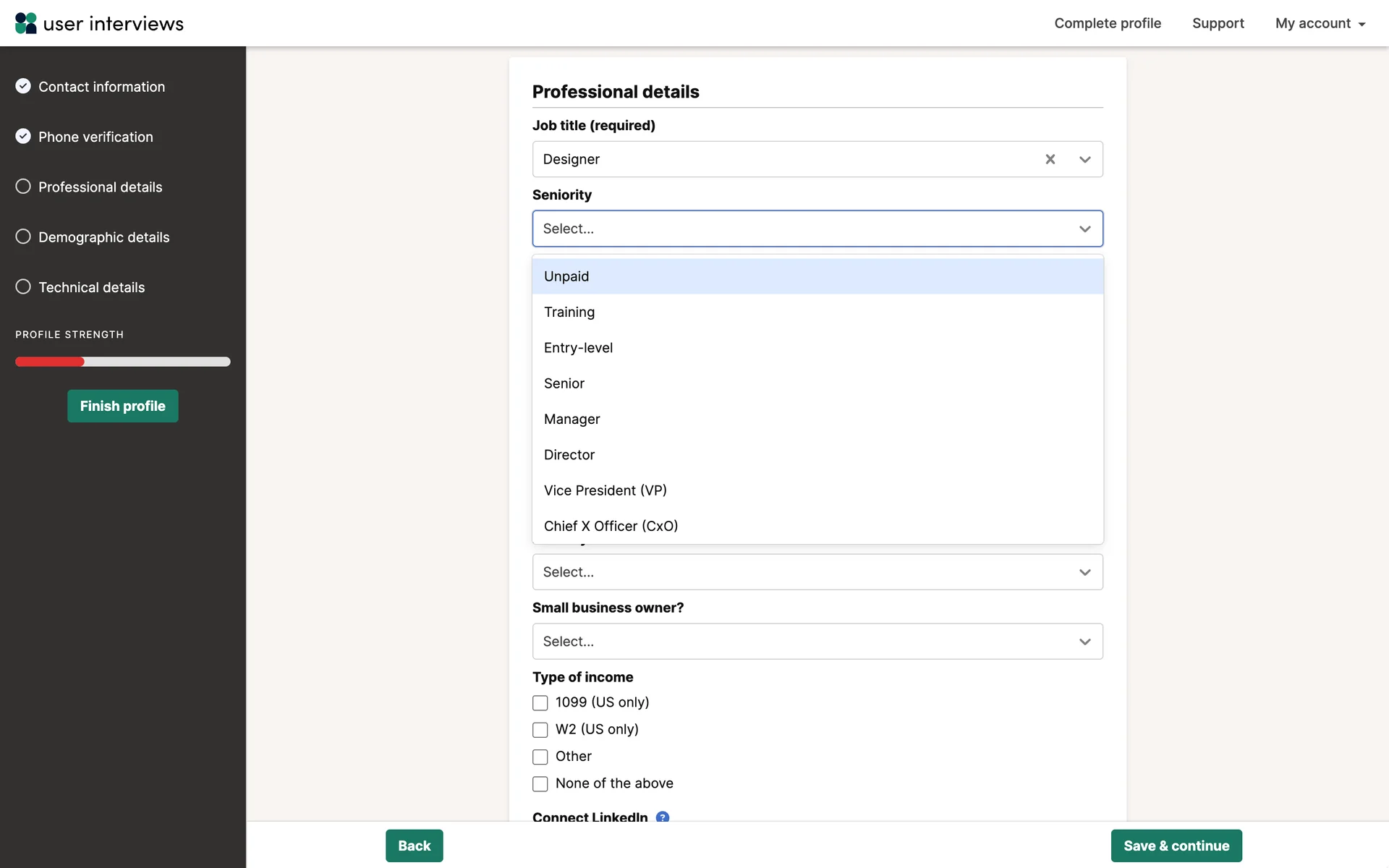Viewport: 1389px width, 868px height.
Task: Click the Professional details circle icon
Action: pos(23,187)
